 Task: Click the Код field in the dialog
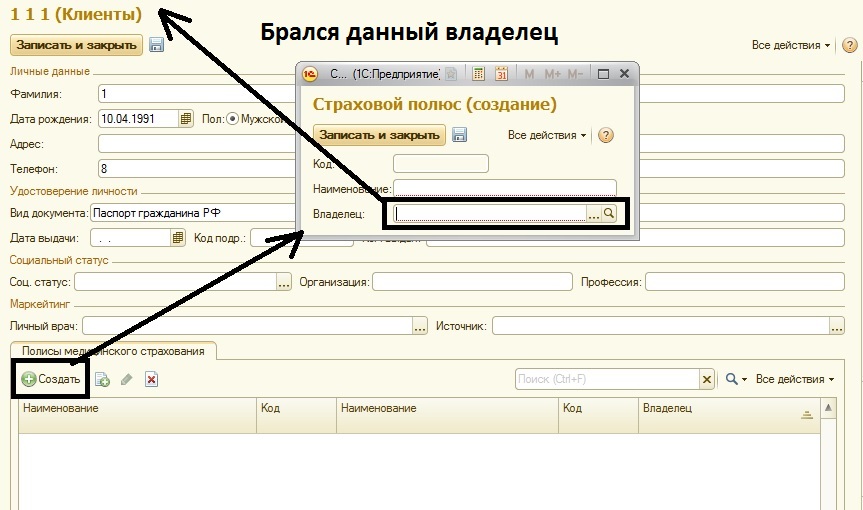click(441, 163)
